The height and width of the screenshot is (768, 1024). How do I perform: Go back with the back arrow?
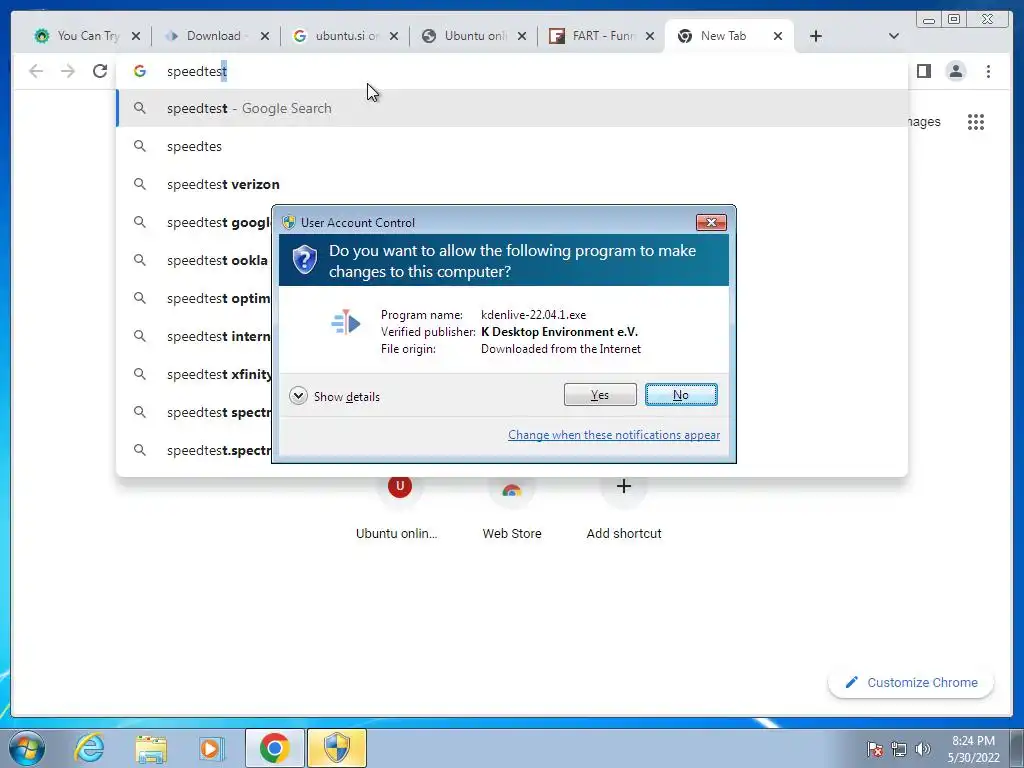tap(36, 71)
